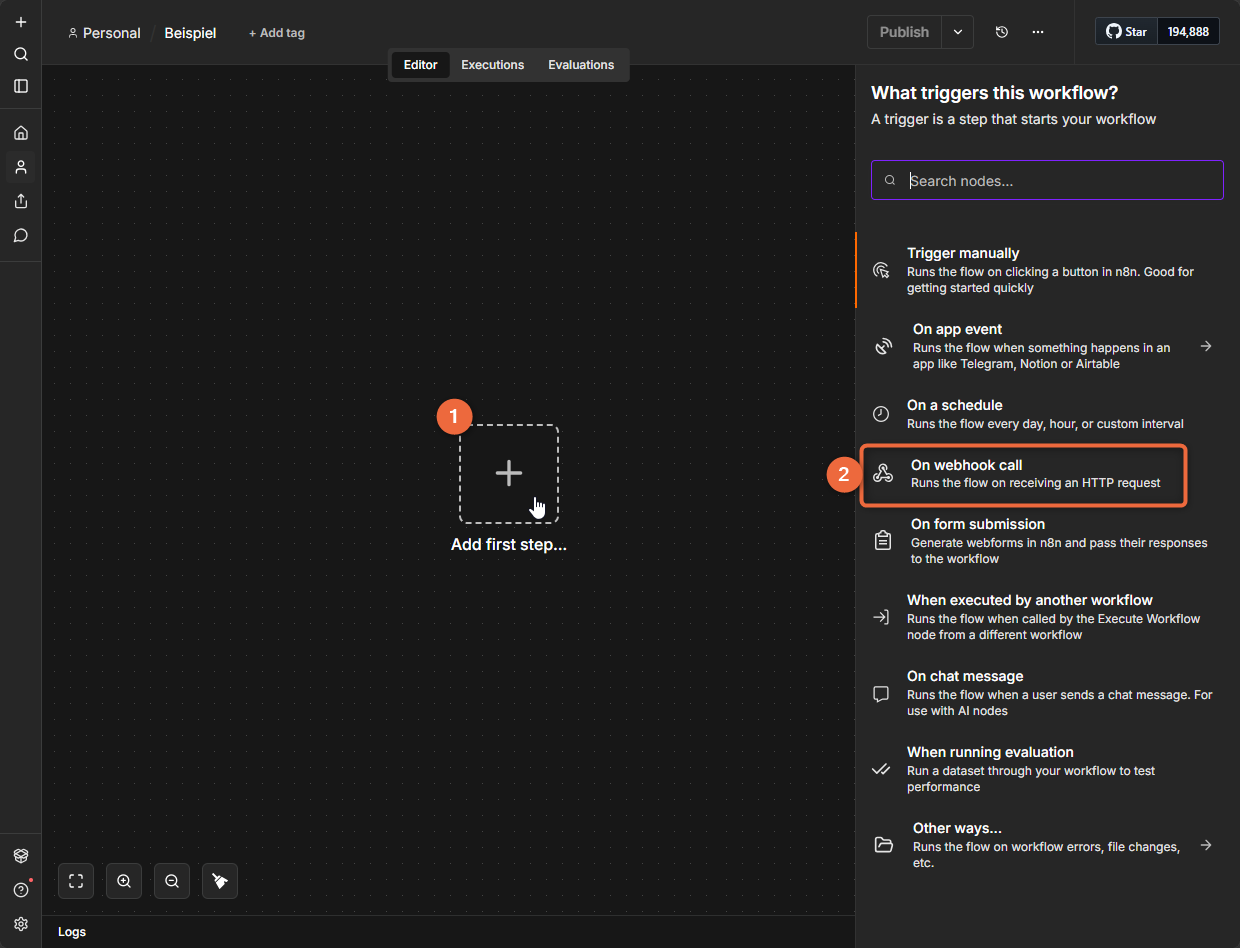Image resolution: width=1240 pixels, height=948 pixels.
Task: Open Personal section via sidebar person icon
Action: (21, 167)
